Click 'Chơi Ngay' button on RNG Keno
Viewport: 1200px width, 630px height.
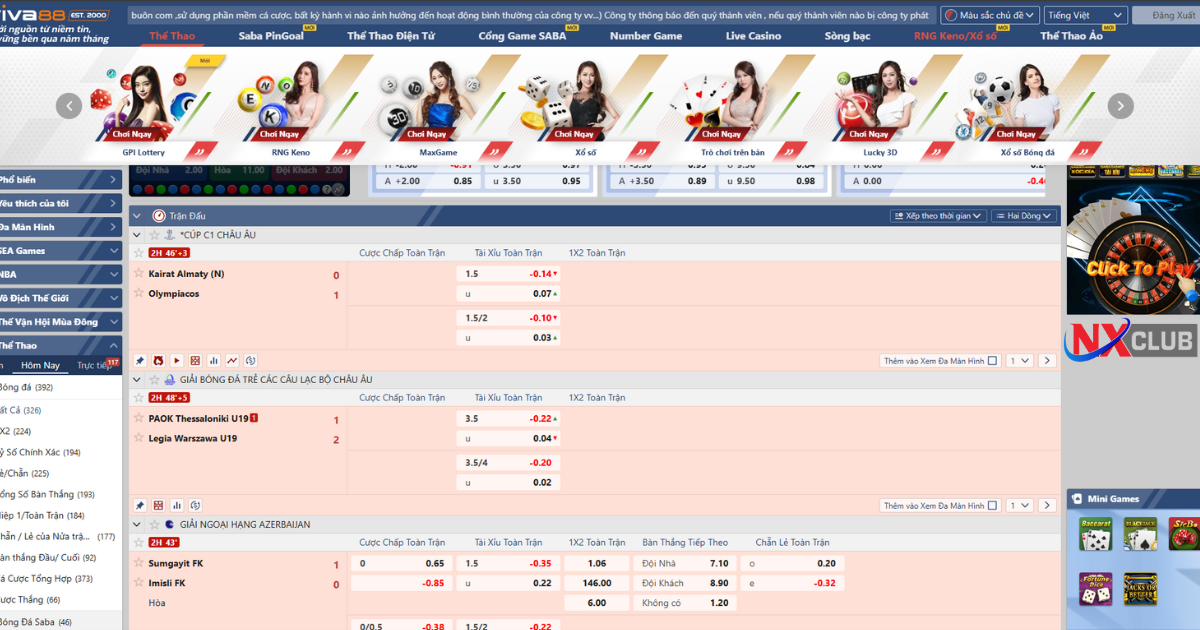[280, 134]
